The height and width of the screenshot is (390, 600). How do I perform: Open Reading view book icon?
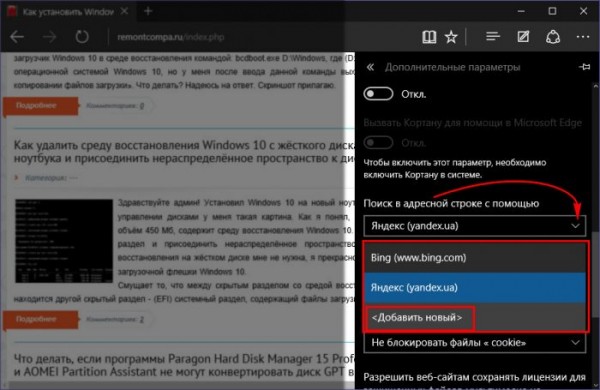tap(429, 37)
